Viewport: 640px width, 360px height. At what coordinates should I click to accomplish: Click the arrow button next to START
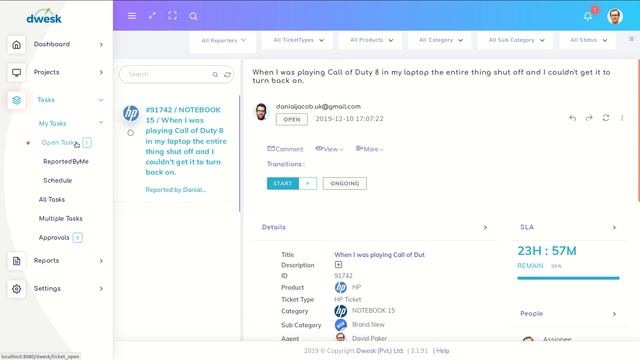coord(308,184)
